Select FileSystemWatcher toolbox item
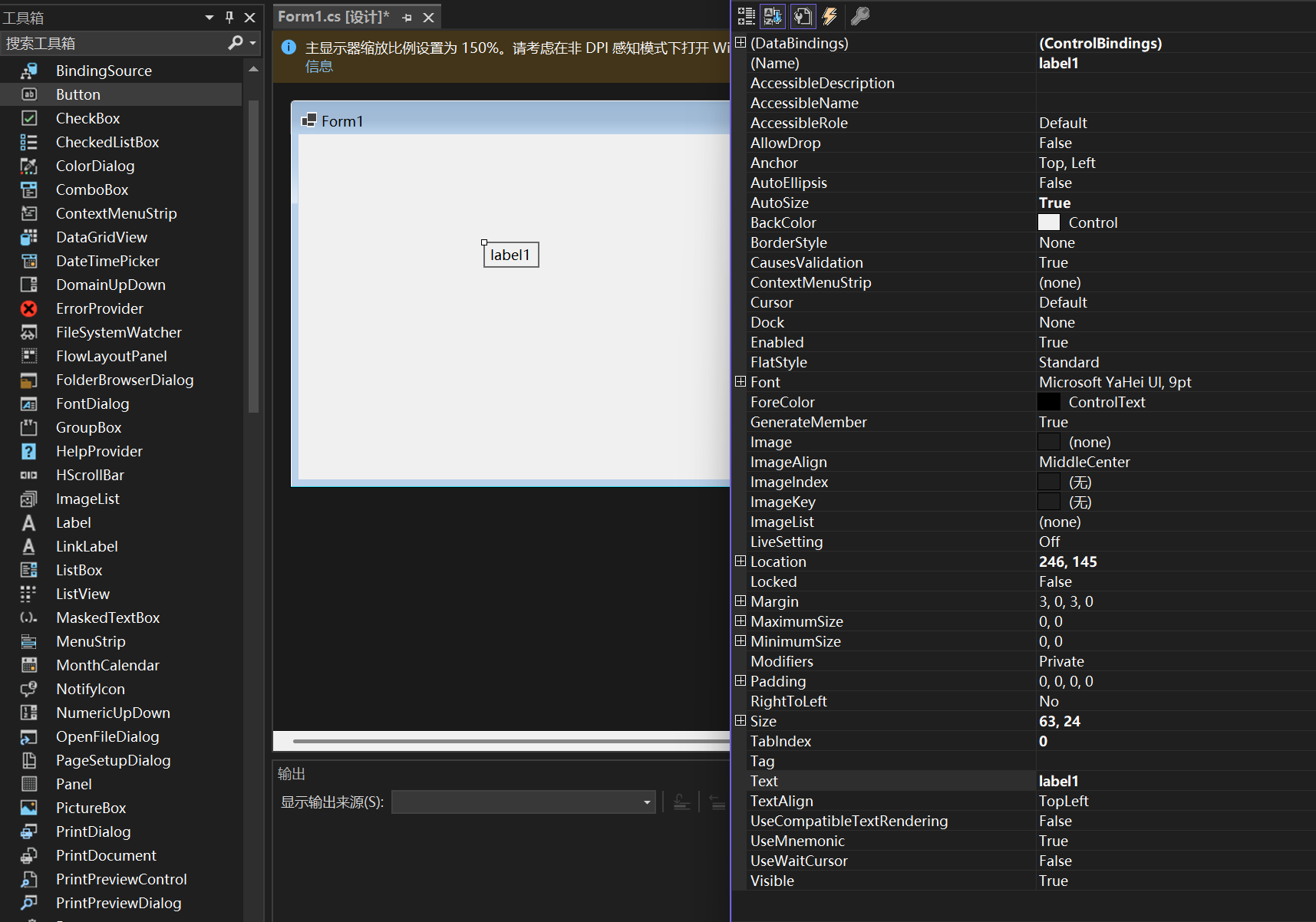This screenshot has width=1316, height=922. point(121,332)
